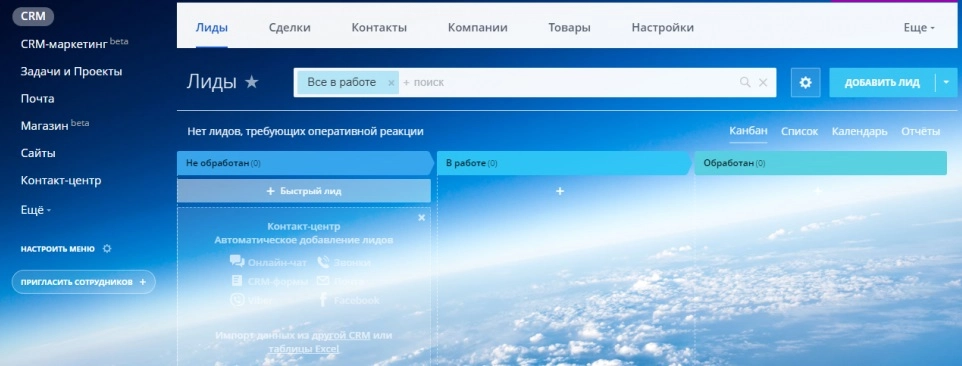Click the Добавить лид button

point(882,82)
